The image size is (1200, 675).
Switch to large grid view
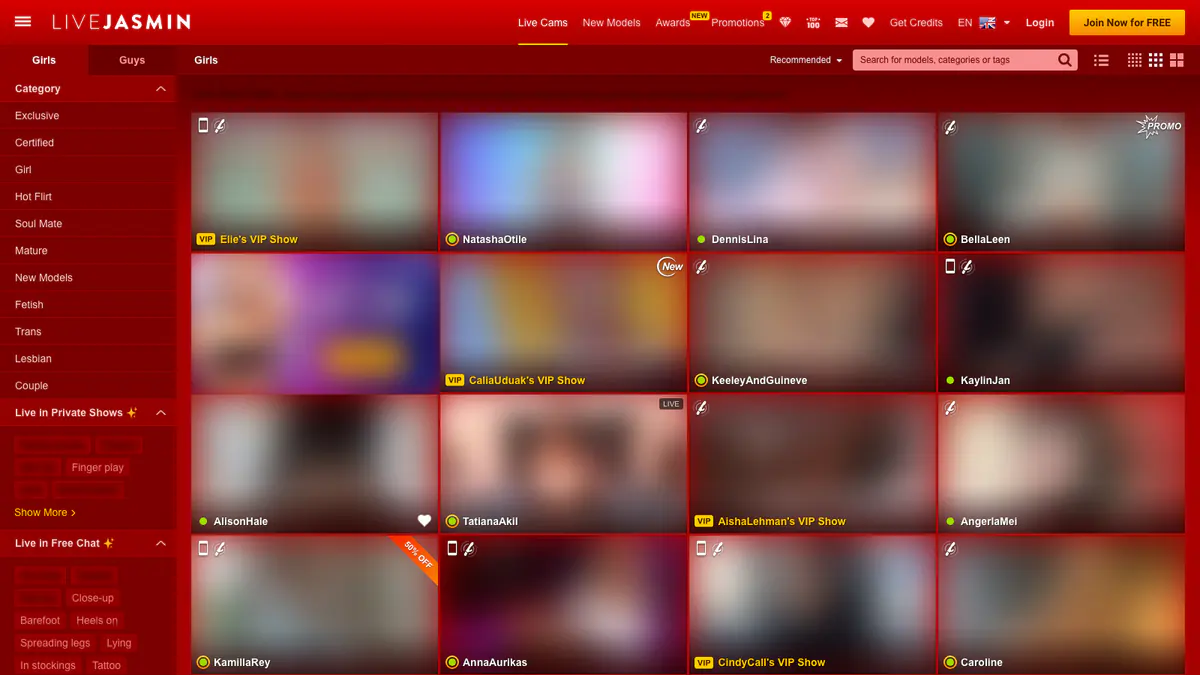(1177, 60)
